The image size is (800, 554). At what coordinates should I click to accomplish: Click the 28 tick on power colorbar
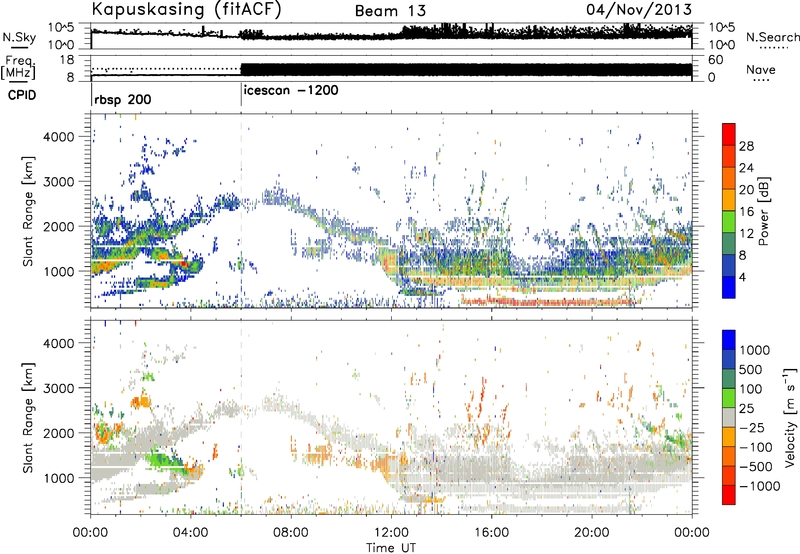point(746,146)
